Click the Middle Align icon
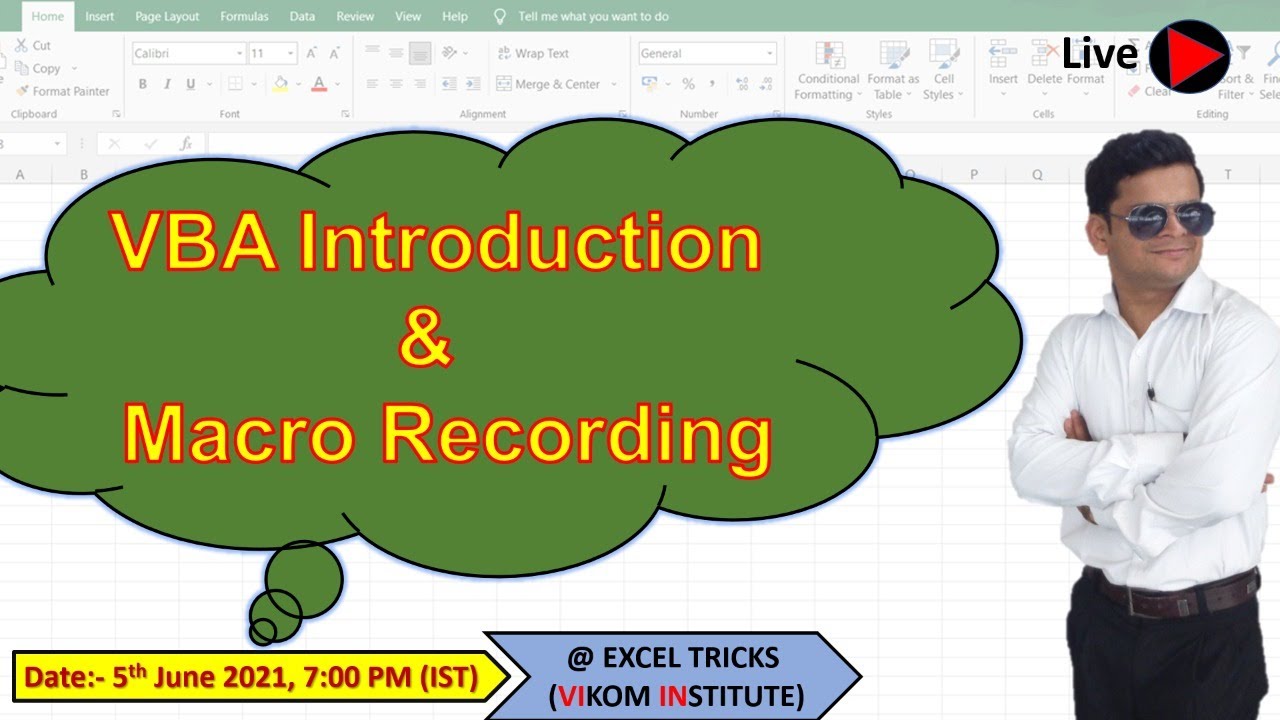The width and height of the screenshot is (1280, 720). pyautogui.click(x=396, y=53)
